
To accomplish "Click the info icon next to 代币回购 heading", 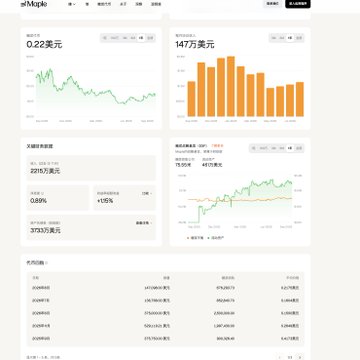I will 46,263.
